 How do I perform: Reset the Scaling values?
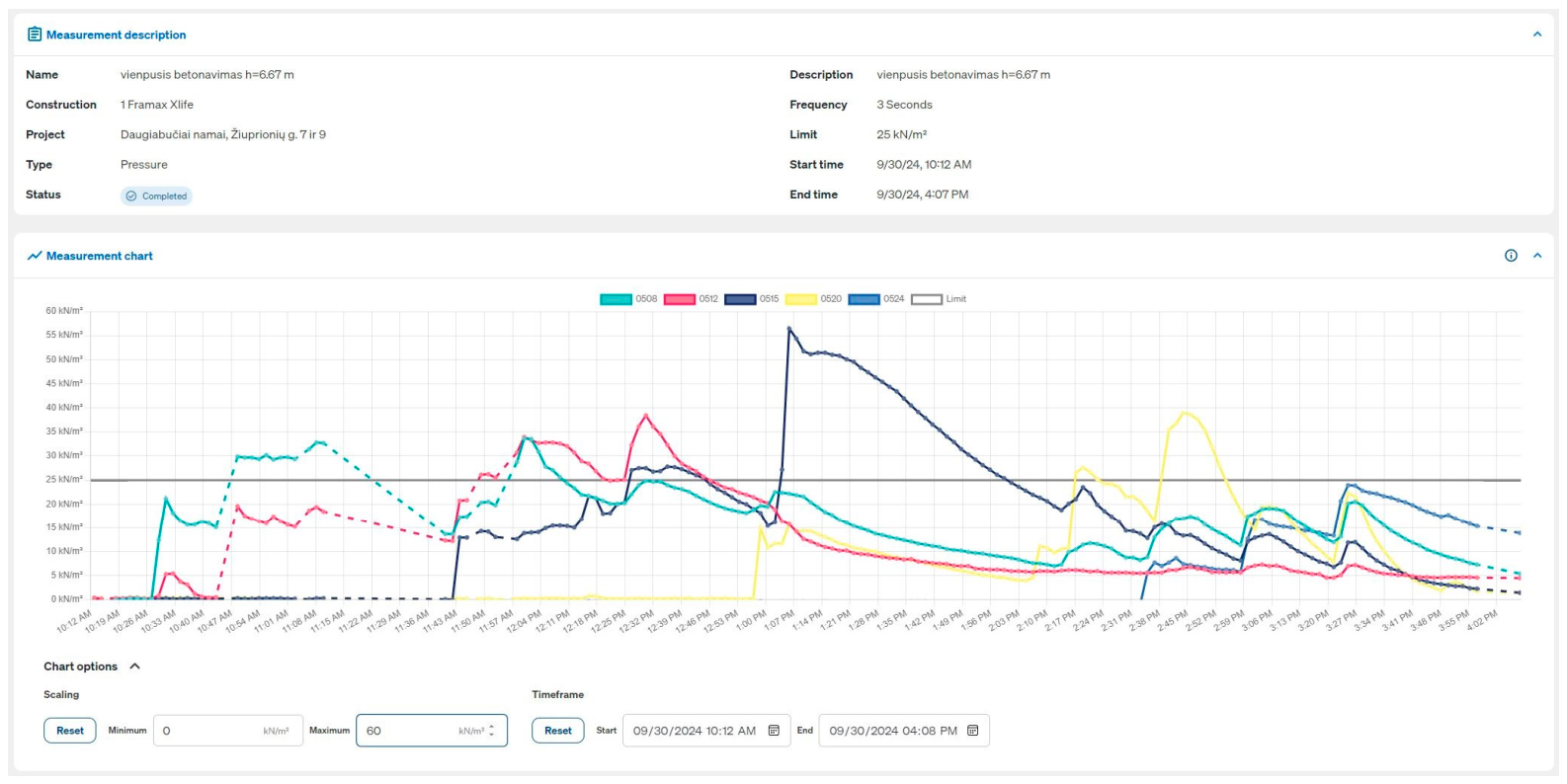[70, 731]
